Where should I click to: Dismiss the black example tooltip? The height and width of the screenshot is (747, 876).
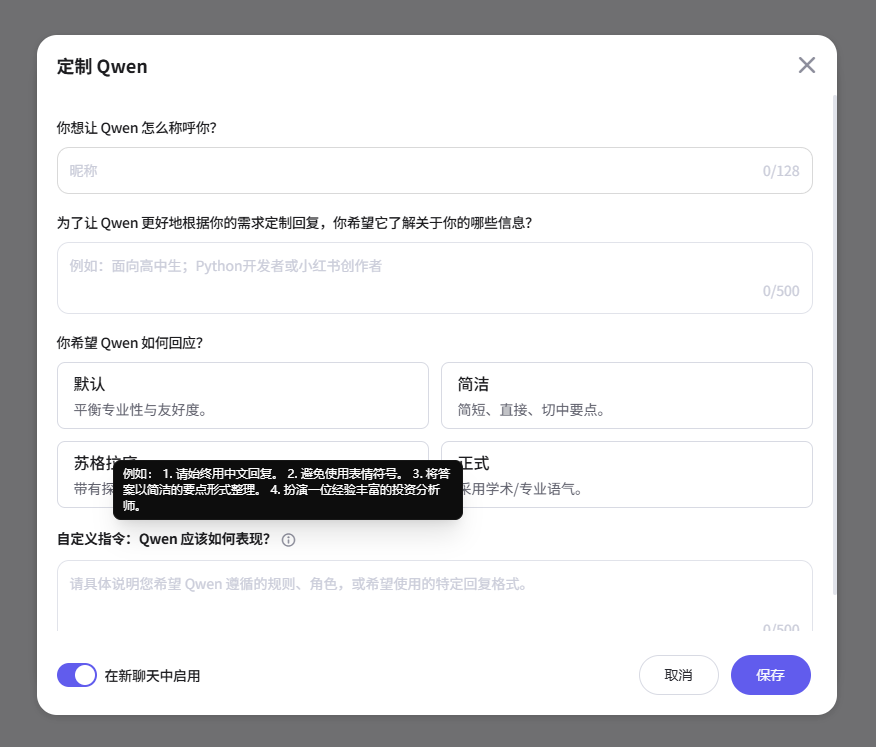288,492
